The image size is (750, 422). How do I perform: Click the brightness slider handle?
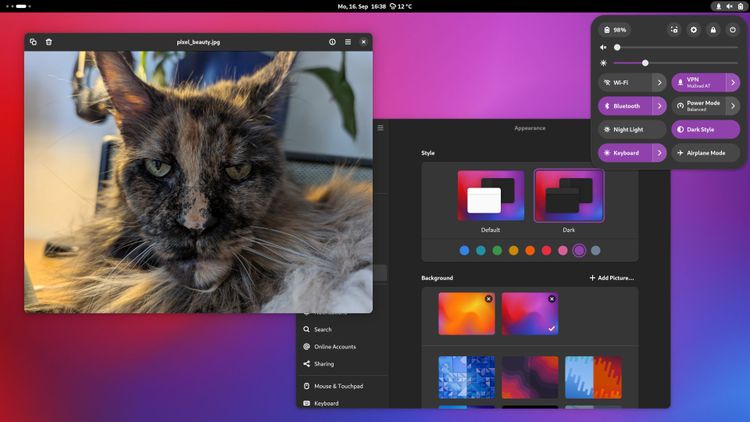click(645, 63)
